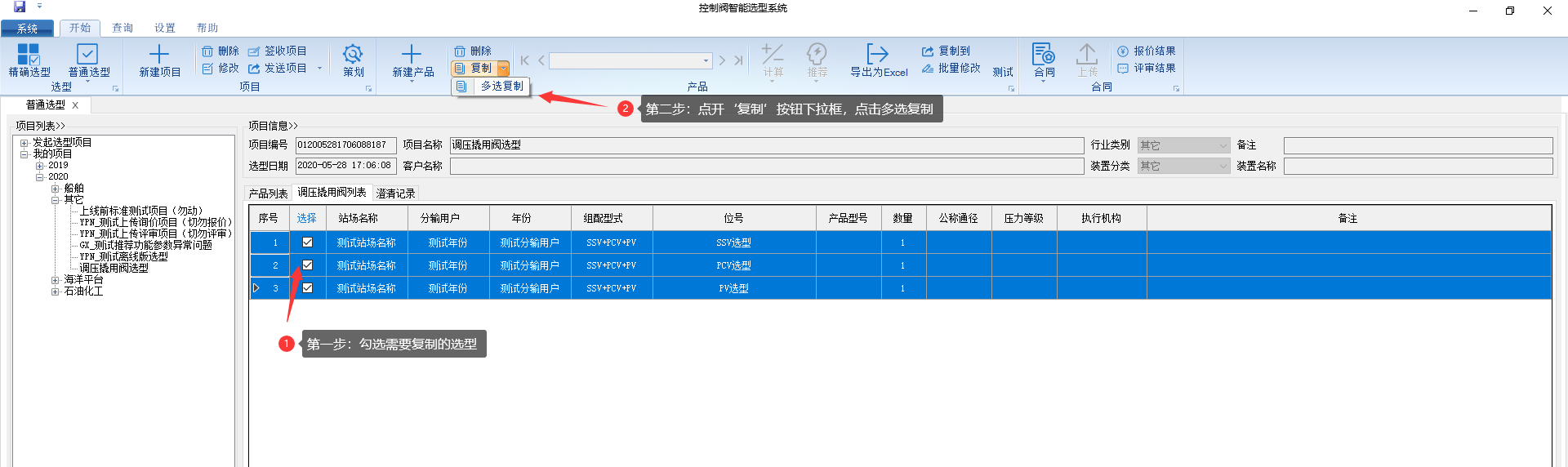This screenshot has width=1568, height=467.
Task: Expand the 2019 tree node
Action: pos(39,166)
